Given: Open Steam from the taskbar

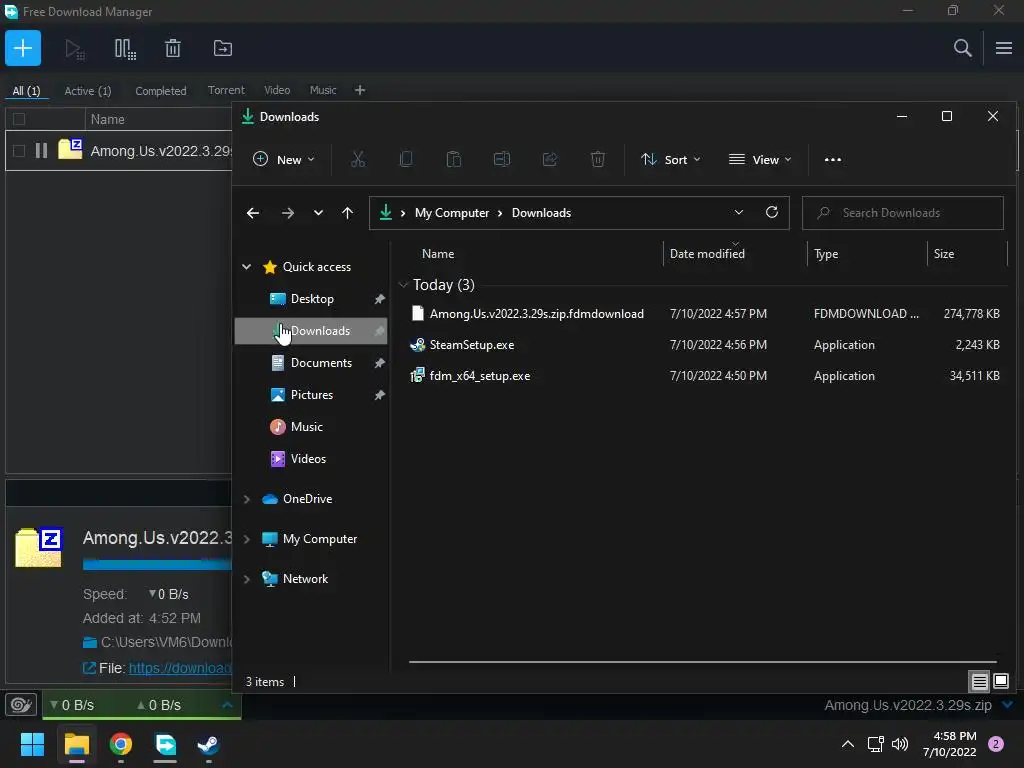Looking at the screenshot, I should pyautogui.click(x=209, y=744).
